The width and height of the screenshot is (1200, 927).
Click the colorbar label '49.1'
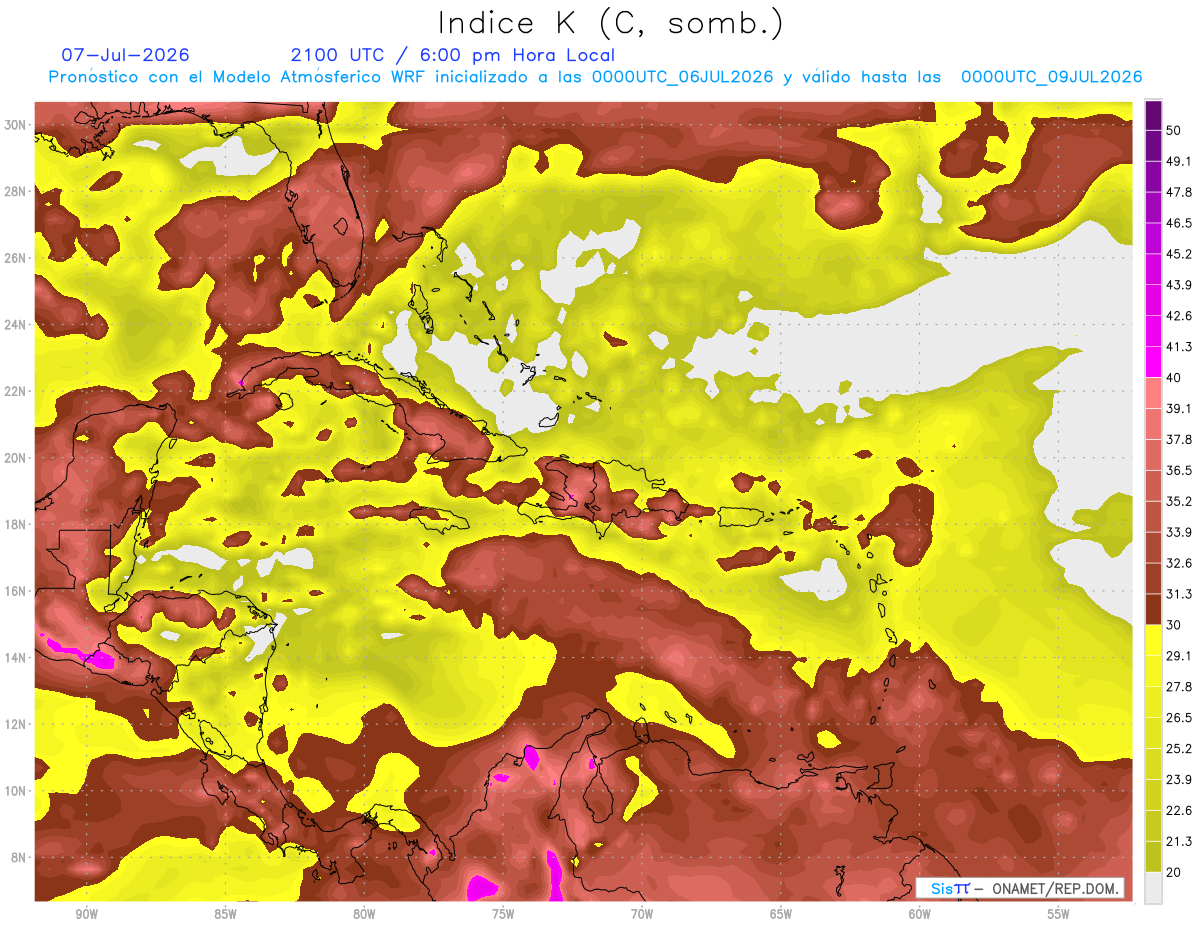click(1178, 161)
